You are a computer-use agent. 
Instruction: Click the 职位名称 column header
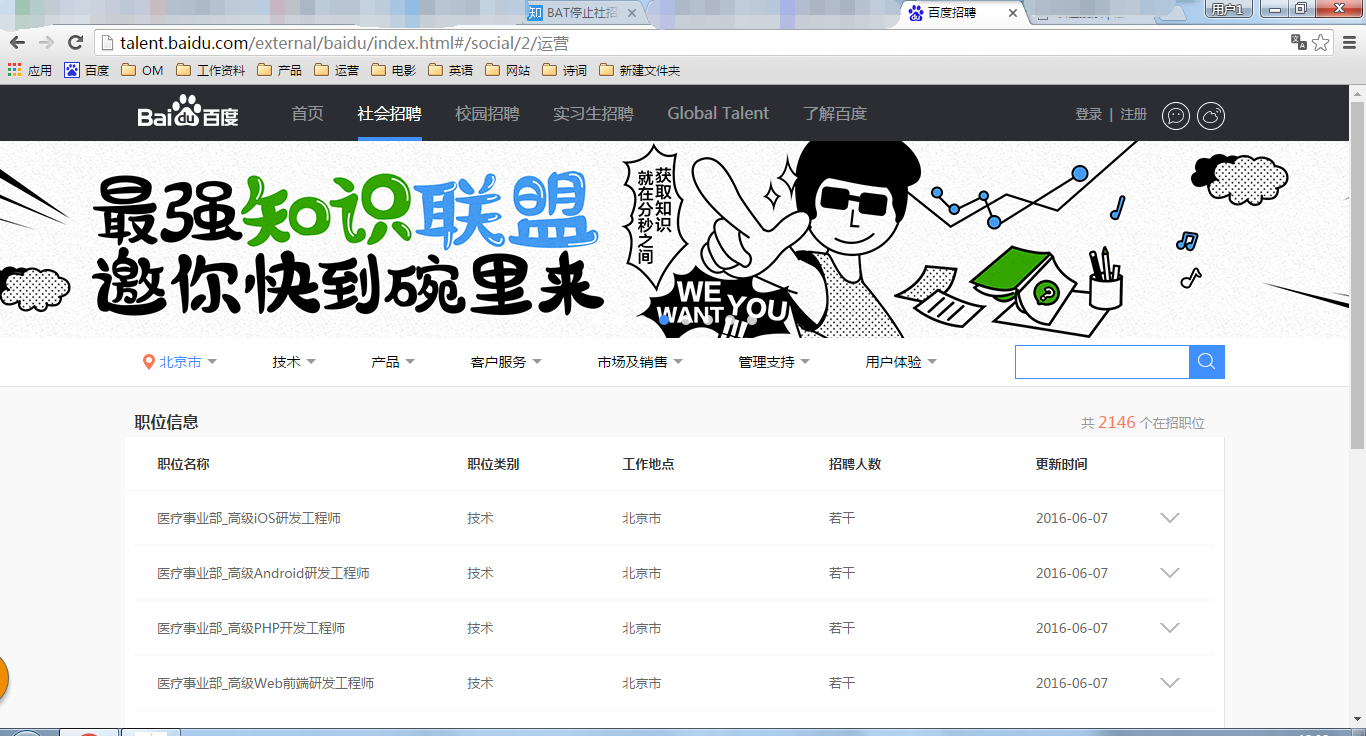183,464
